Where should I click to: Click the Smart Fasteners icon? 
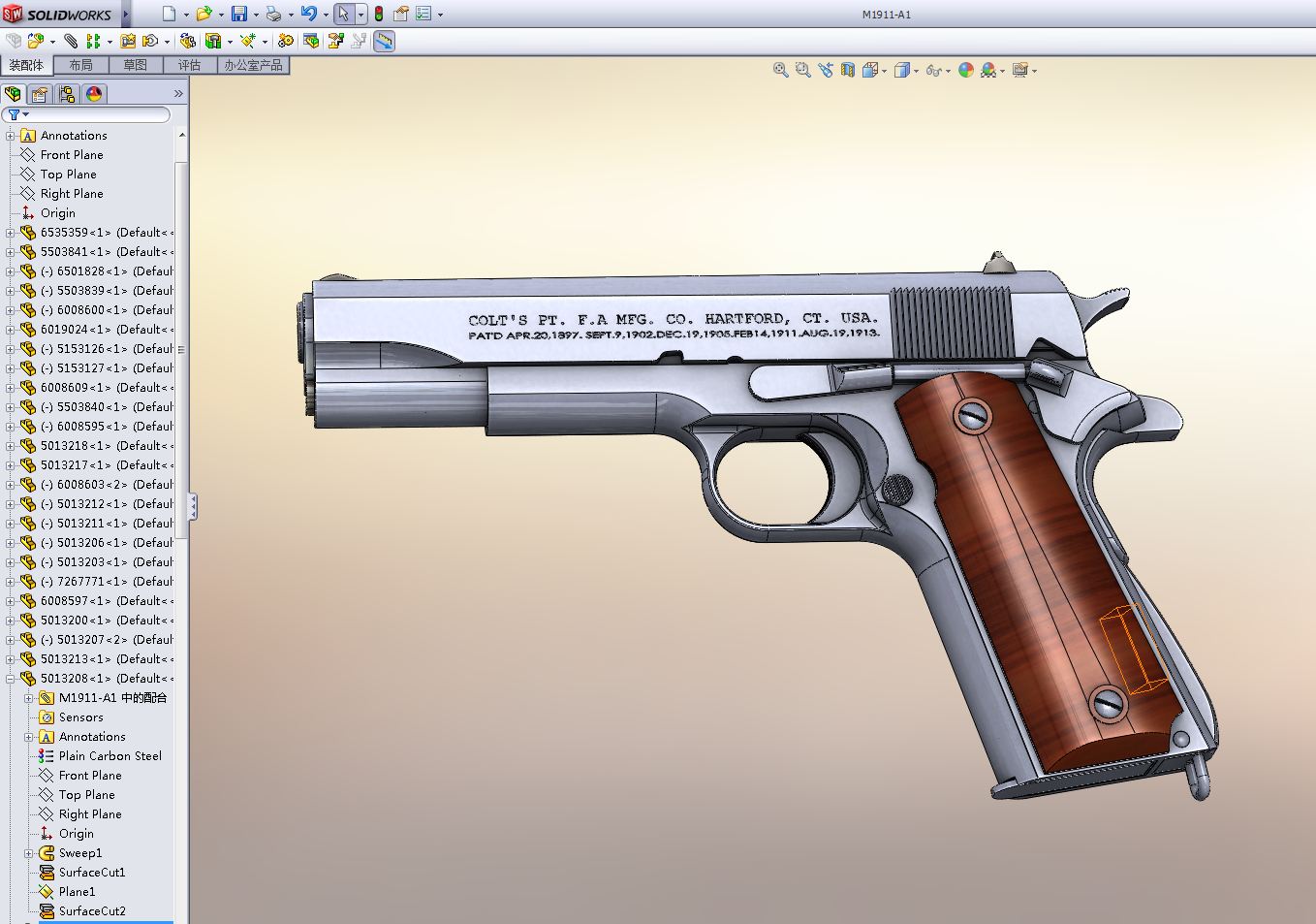pos(128,41)
